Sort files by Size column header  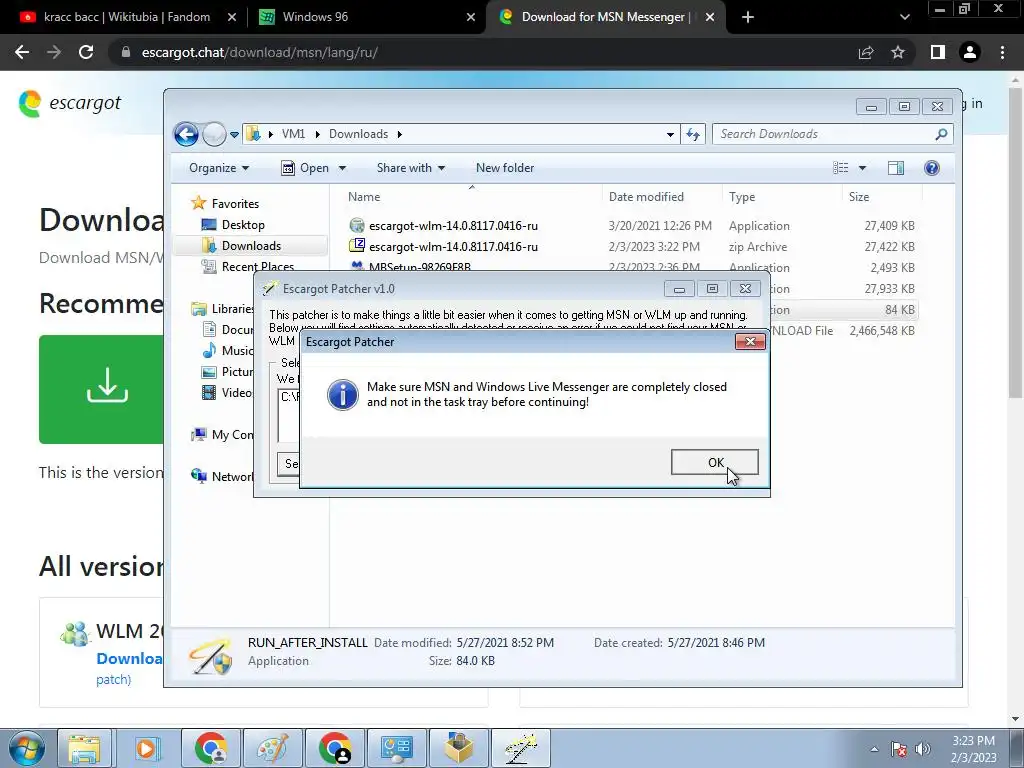[x=859, y=197]
